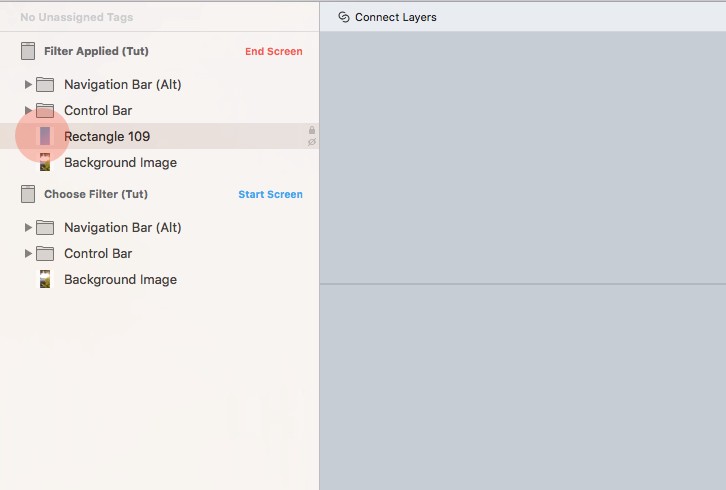Expand Navigation Bar (Alt) under Filter Applied
This screenshot has height=490, width=726.
pyautogui.click(x=28, y=85)
